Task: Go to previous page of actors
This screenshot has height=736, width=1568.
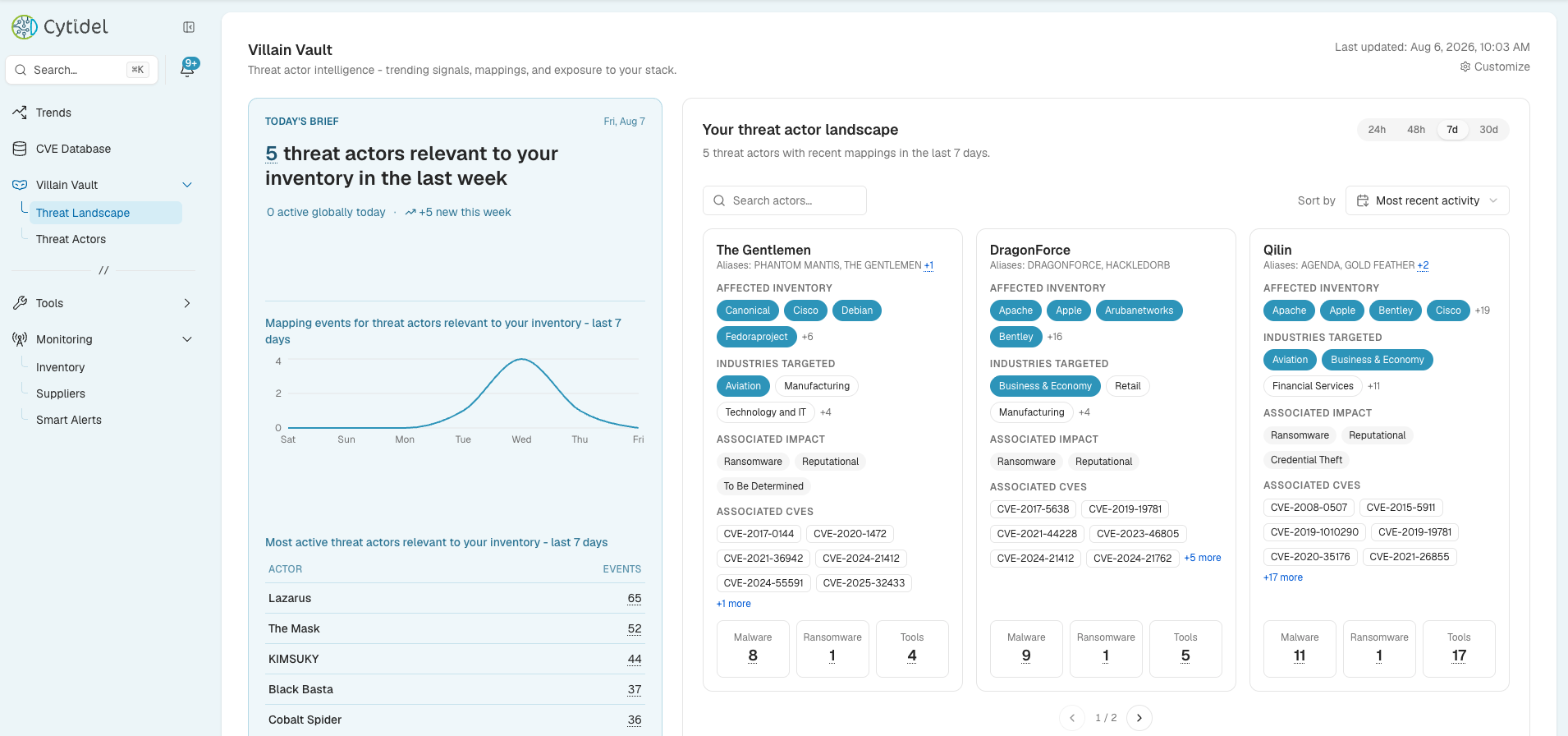Action: point(1072,718)
